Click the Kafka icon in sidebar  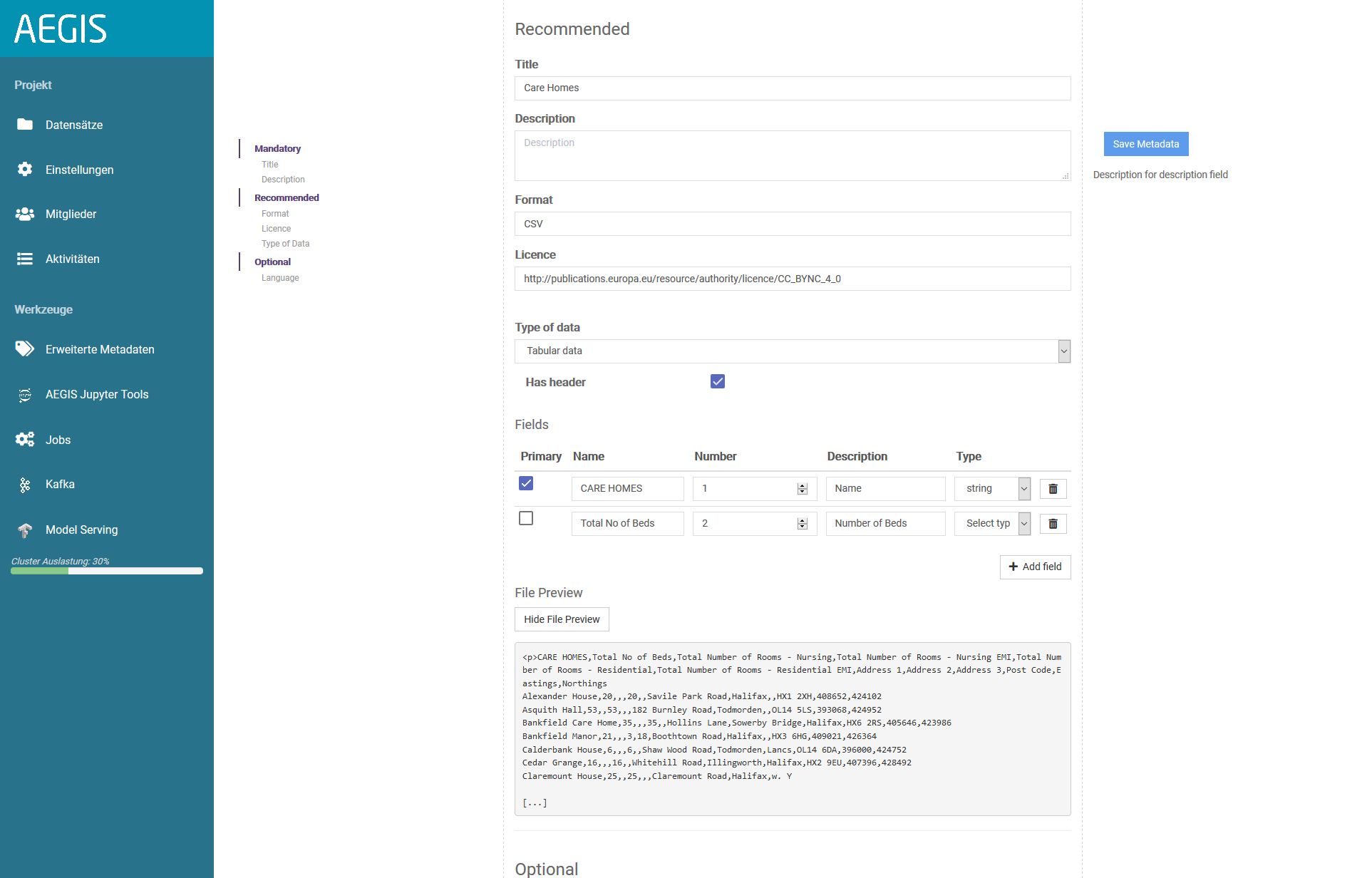[25, 485]
